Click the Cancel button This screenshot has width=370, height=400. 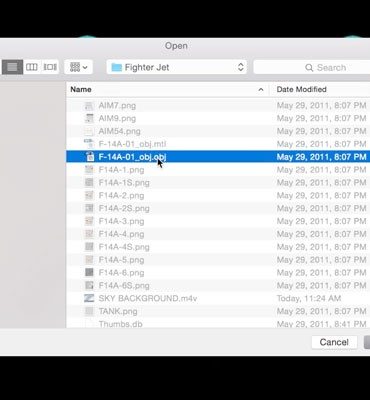pyautogui.click(x=334, y=342)
